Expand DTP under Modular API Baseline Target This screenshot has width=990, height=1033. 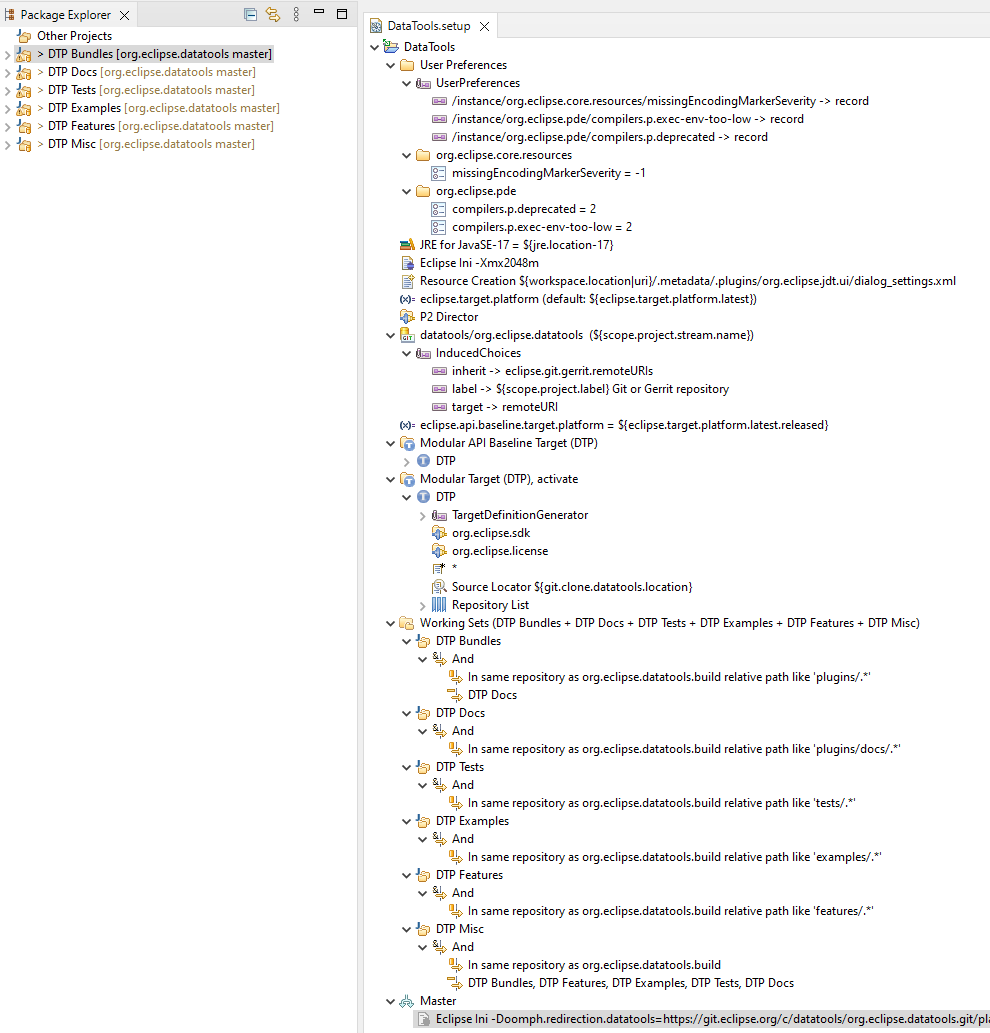coord(406,462)
